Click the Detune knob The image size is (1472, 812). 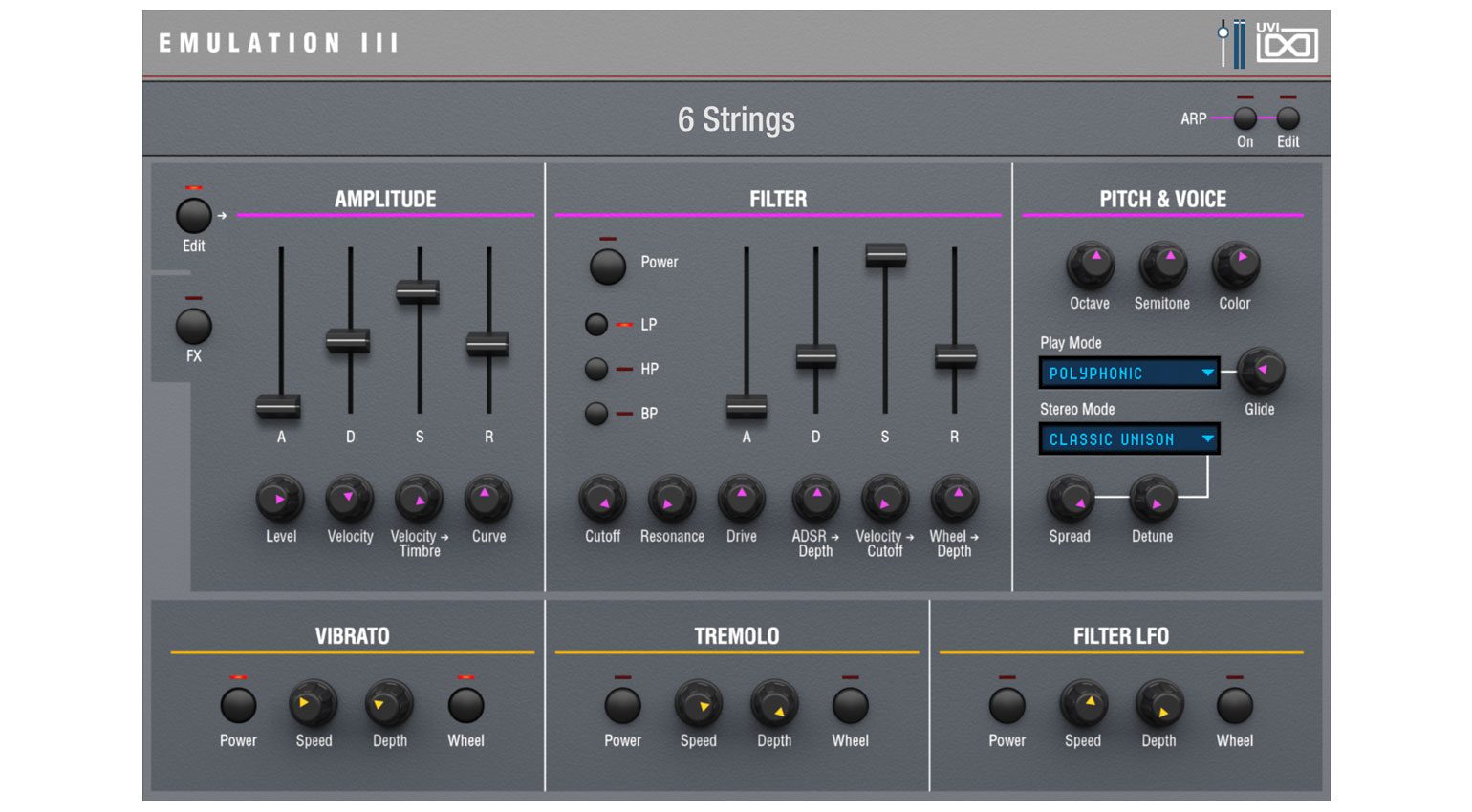(x=1153, y=499)
